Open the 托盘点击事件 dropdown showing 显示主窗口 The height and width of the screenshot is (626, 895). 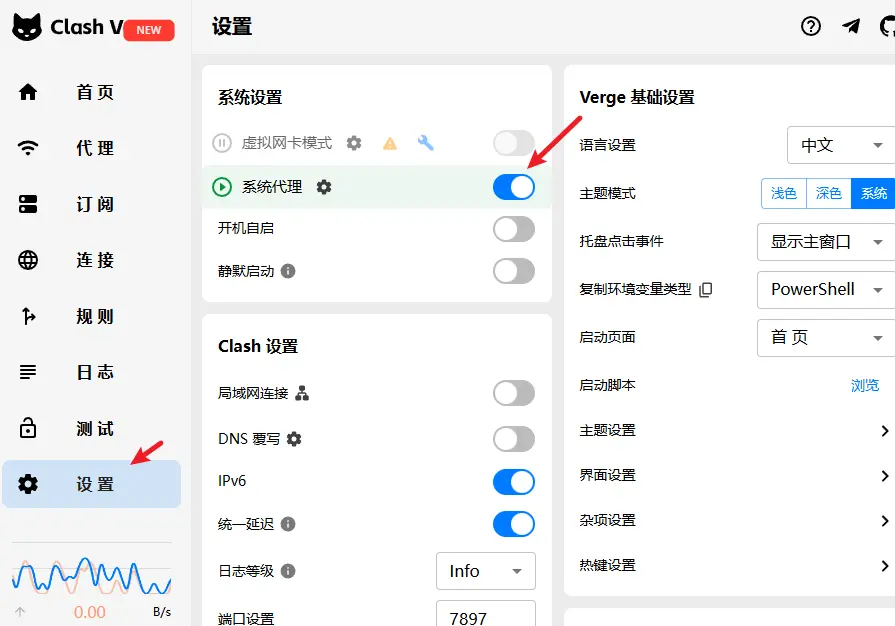(826, 242)
